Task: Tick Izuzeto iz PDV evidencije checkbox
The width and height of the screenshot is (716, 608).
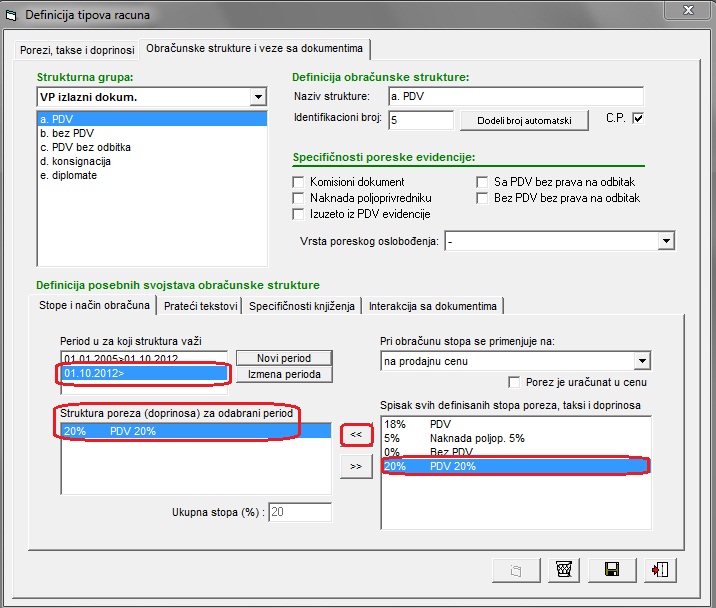Action: [298, 214]
